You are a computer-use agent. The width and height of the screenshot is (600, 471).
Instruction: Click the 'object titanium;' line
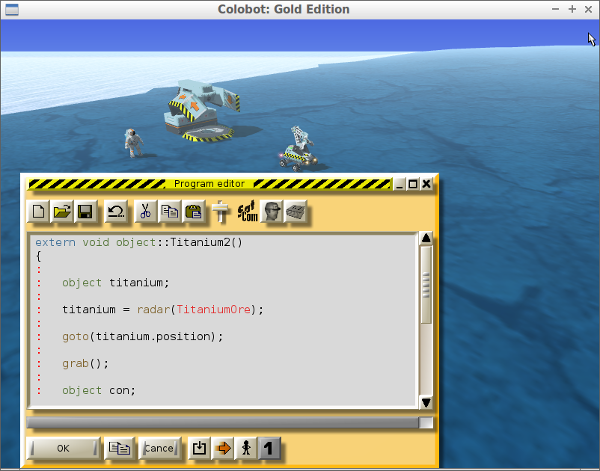pos(116,283)
